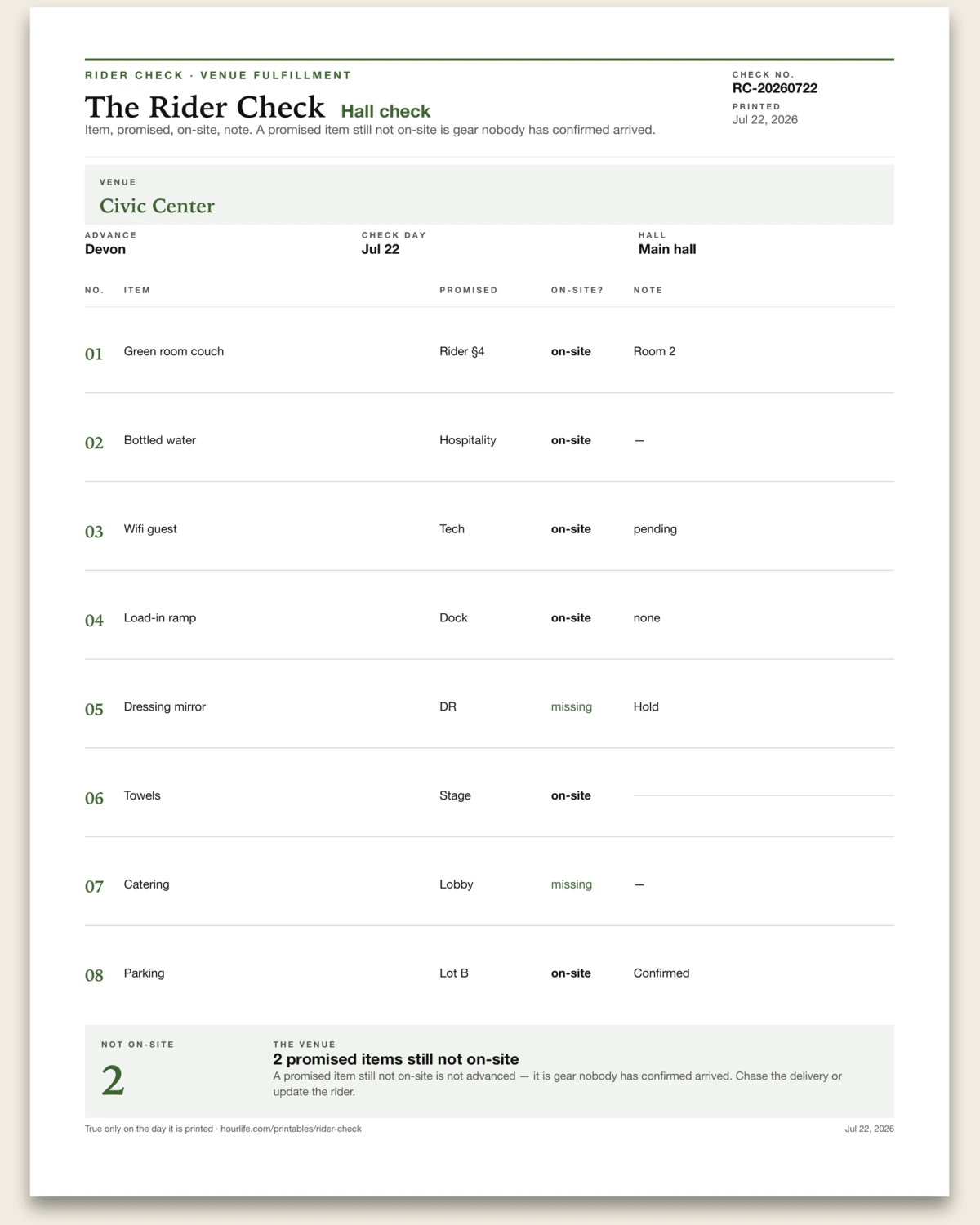Click the 'Tech' promised value

pyautogui.click(x=452, y=529)
